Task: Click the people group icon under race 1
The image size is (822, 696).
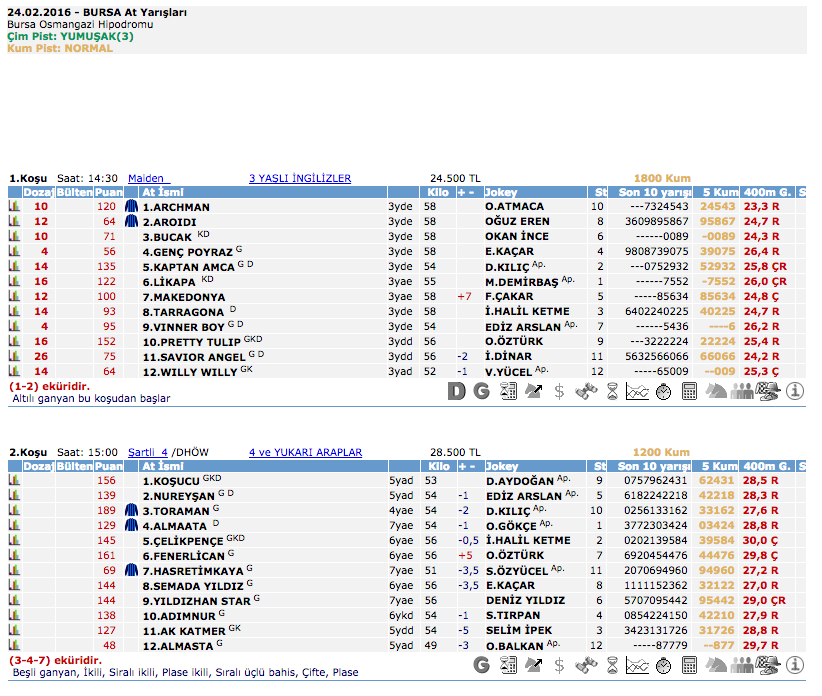Action: pos(743,390)
